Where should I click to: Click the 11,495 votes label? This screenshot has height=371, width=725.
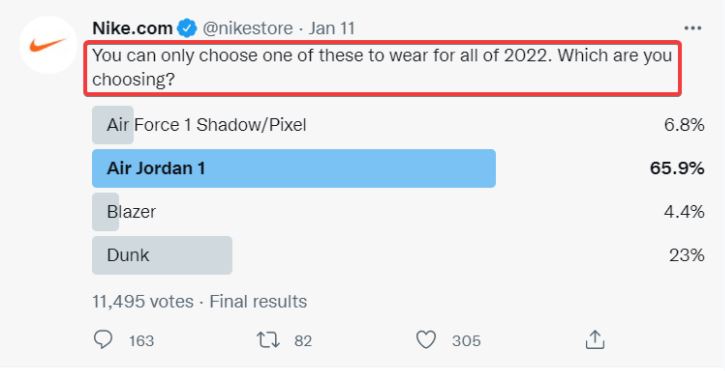pos(143,302)
